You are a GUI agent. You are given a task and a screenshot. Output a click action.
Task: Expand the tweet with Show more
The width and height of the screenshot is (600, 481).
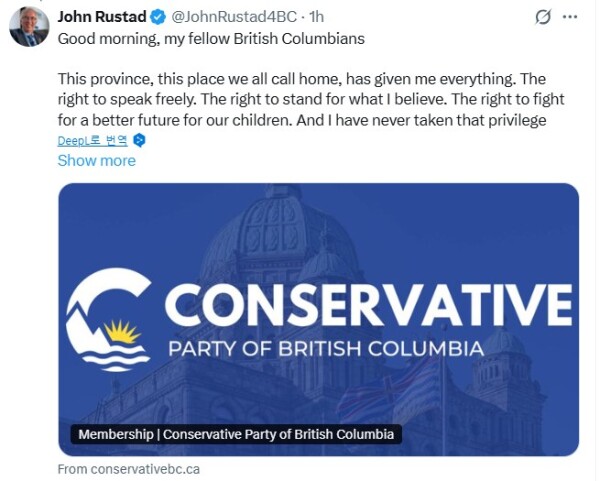point(96,160)
